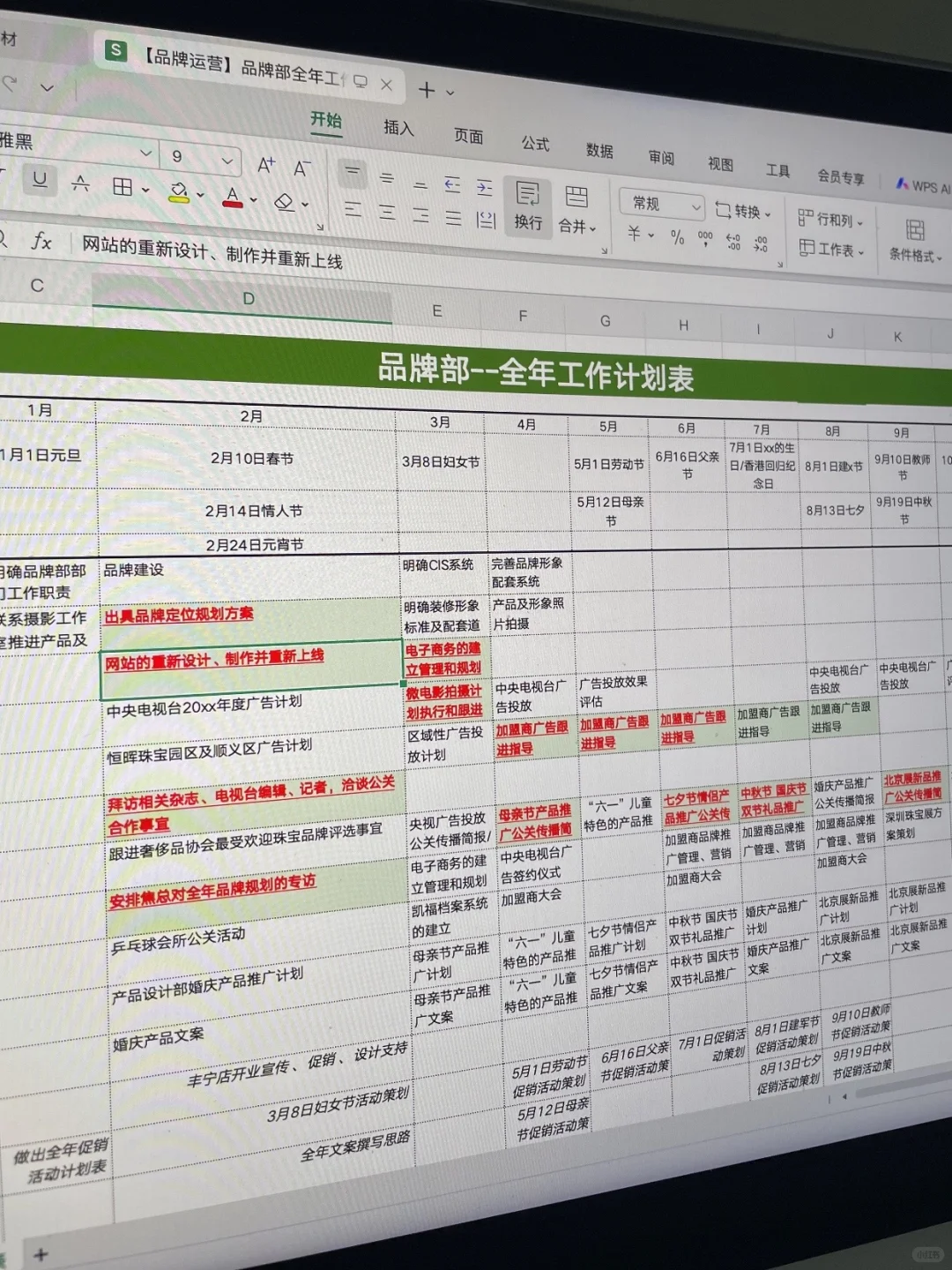
Task: Click the monitor icon on document tab
Action: click(x=361, y=81)
